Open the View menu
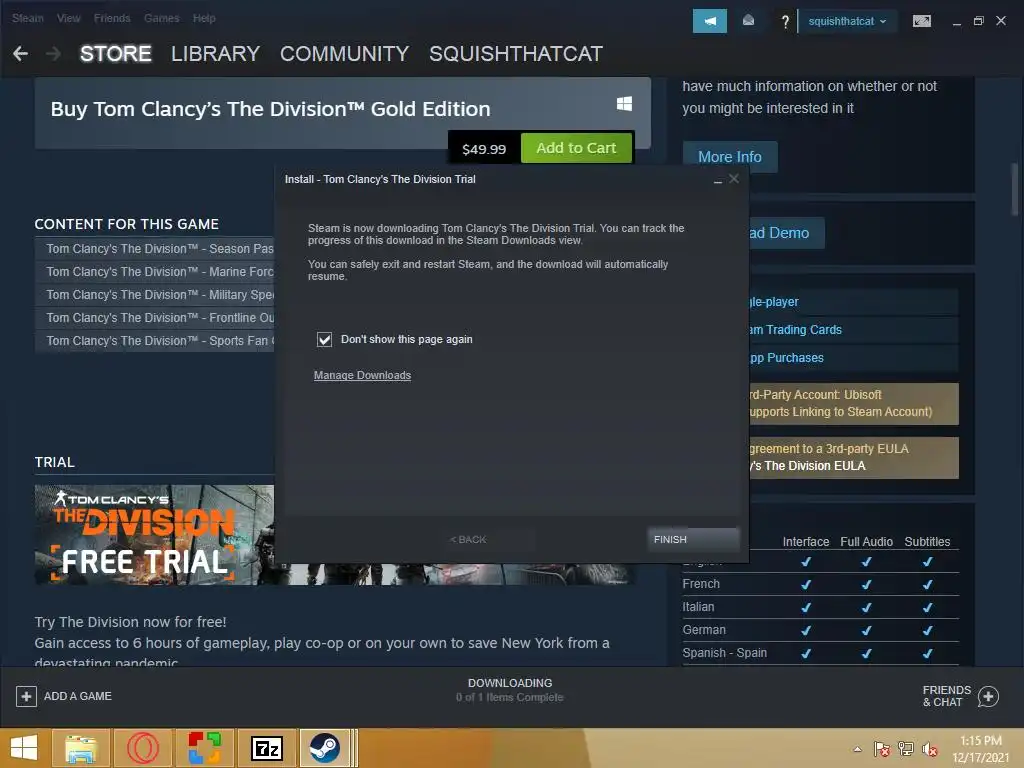1024x768 pixels. click(x=69, y=18)
